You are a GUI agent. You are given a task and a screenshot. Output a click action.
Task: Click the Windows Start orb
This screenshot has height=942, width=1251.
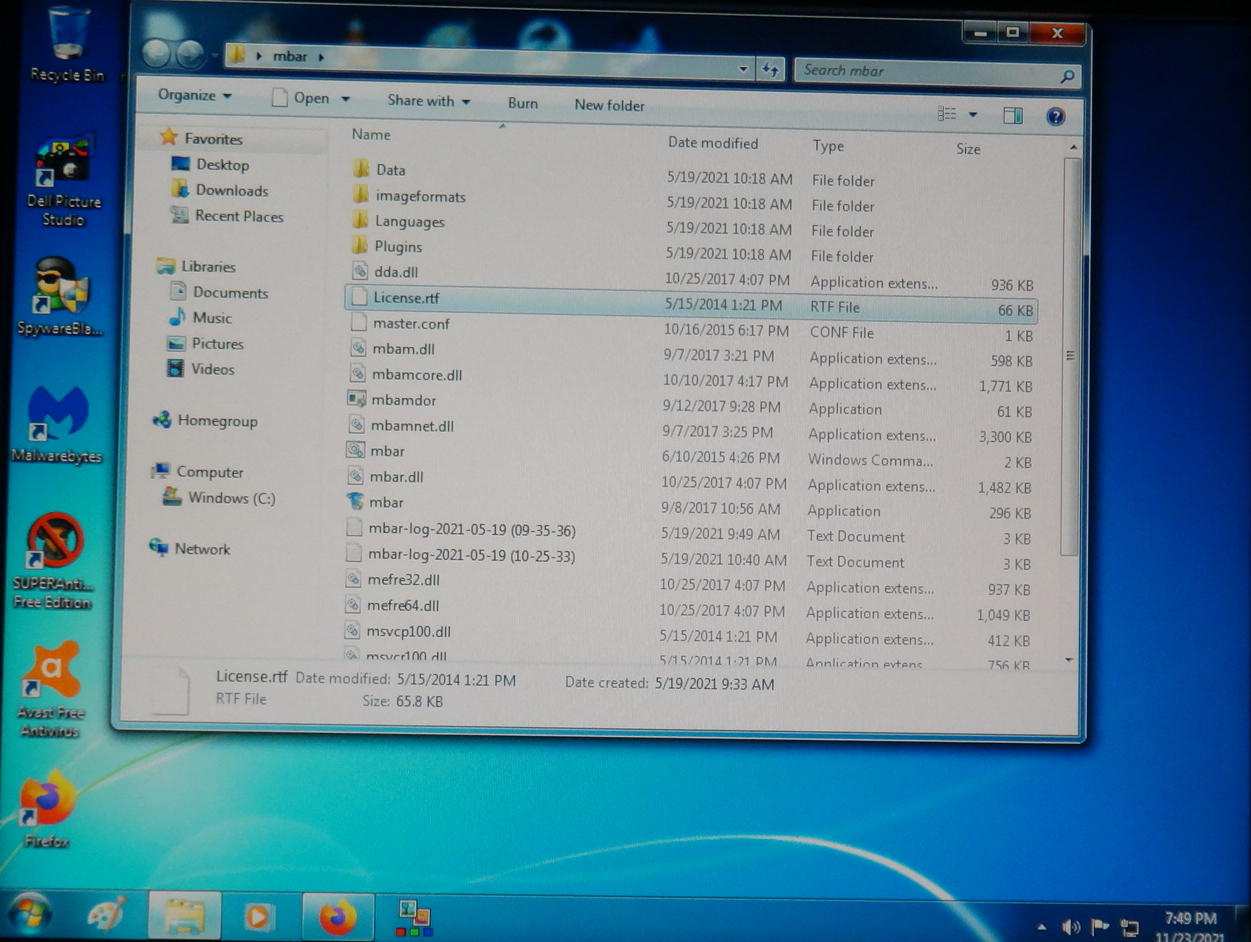28,914
